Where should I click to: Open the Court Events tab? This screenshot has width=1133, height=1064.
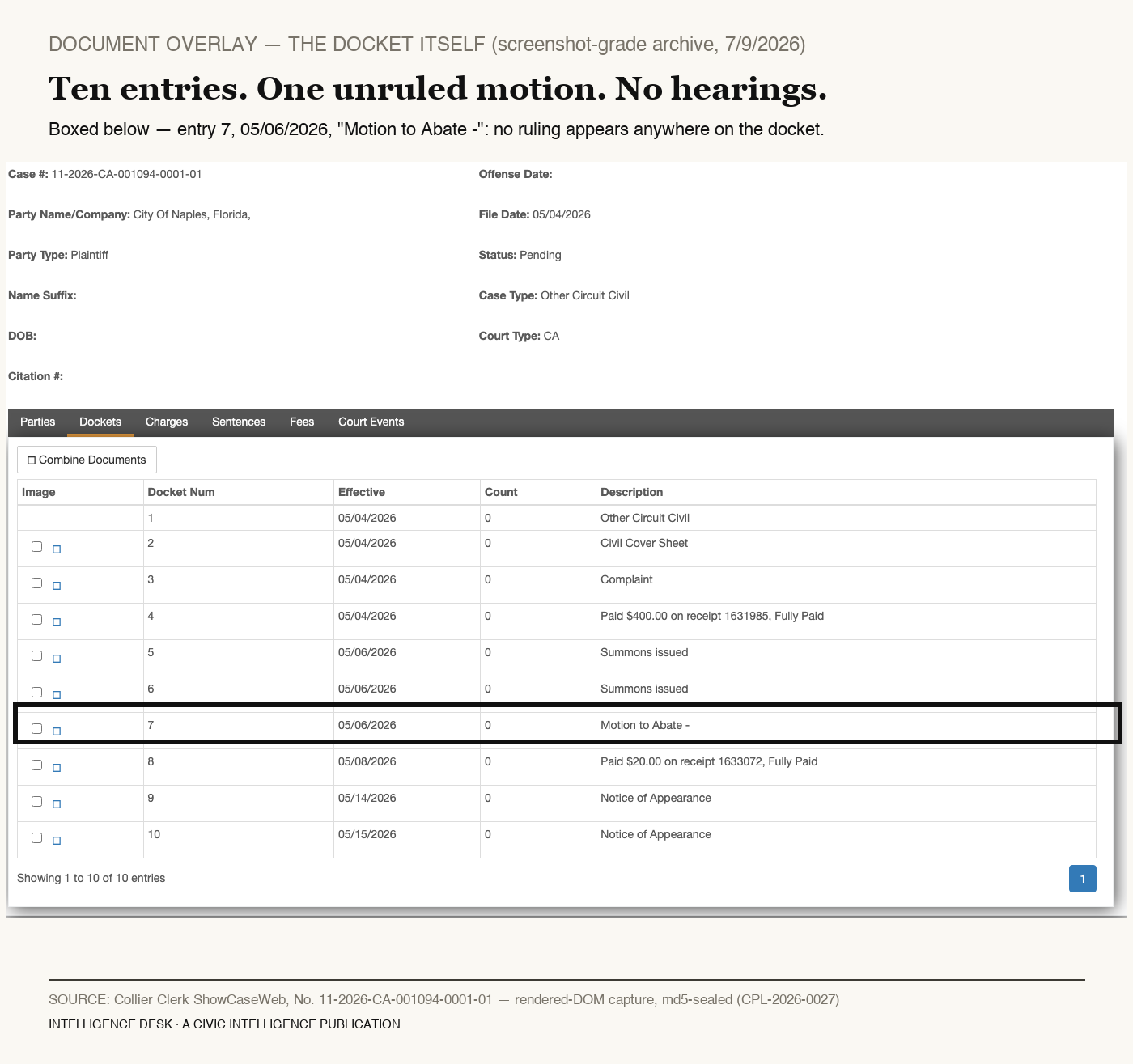[371, 422]
